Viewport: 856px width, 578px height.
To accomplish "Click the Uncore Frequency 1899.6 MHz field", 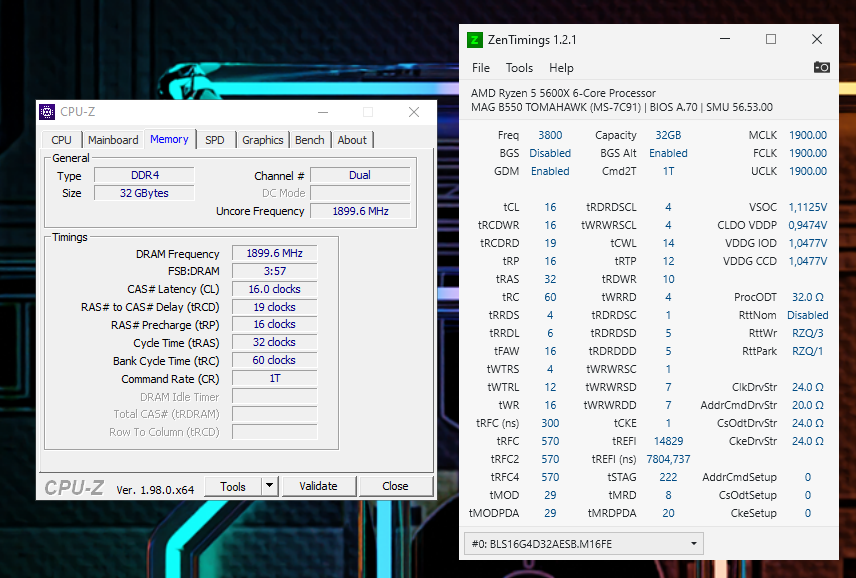I will coord(360,211).
